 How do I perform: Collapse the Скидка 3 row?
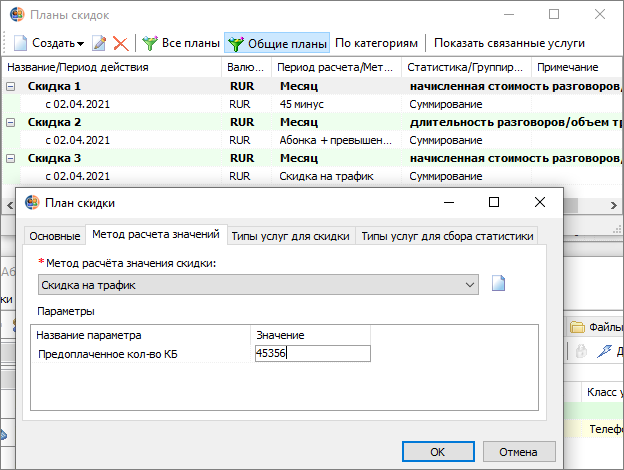[x=11, y=158]
